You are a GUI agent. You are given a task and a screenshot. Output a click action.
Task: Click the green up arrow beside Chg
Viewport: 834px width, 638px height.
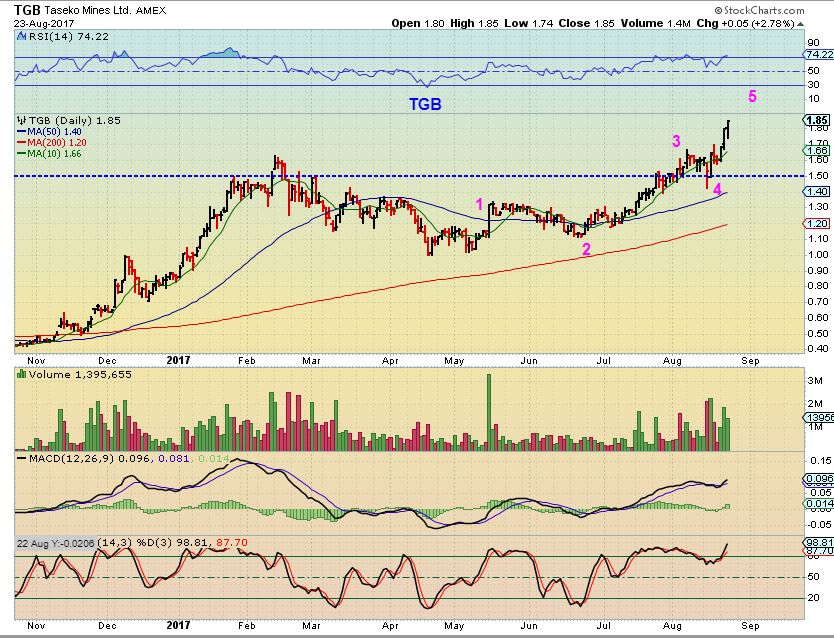800,24
